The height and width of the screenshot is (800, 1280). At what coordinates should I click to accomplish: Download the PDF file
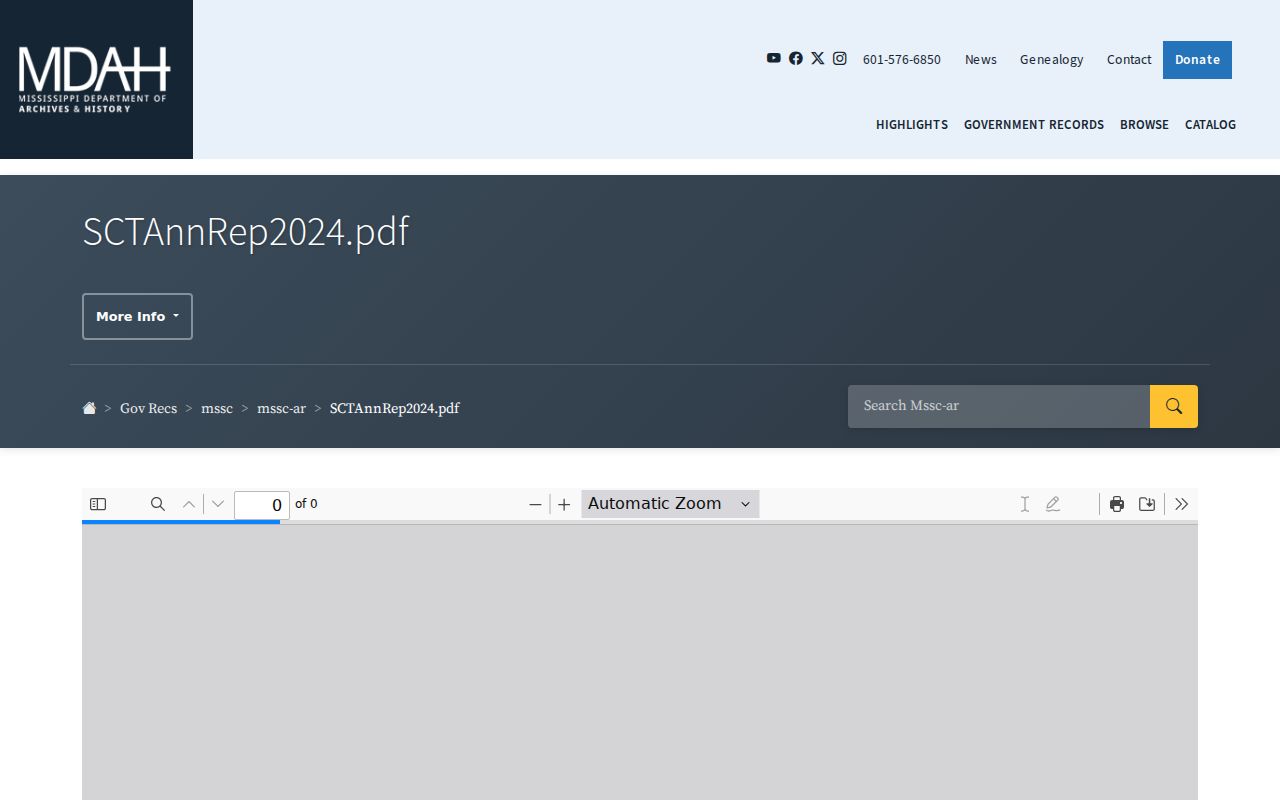(x=1147, y=504)
